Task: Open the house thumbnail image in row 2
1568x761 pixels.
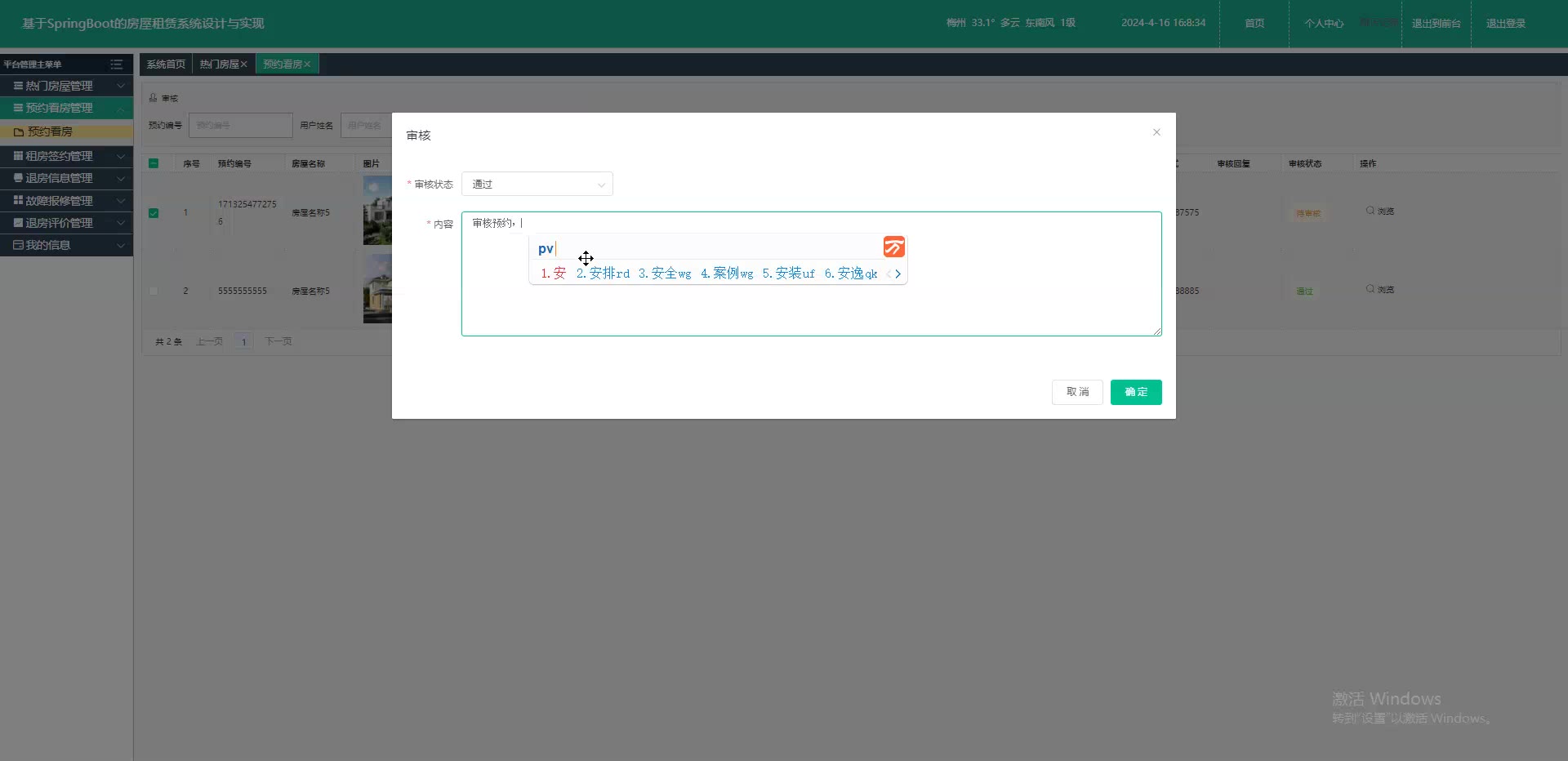Action: [x=377, y=288]
